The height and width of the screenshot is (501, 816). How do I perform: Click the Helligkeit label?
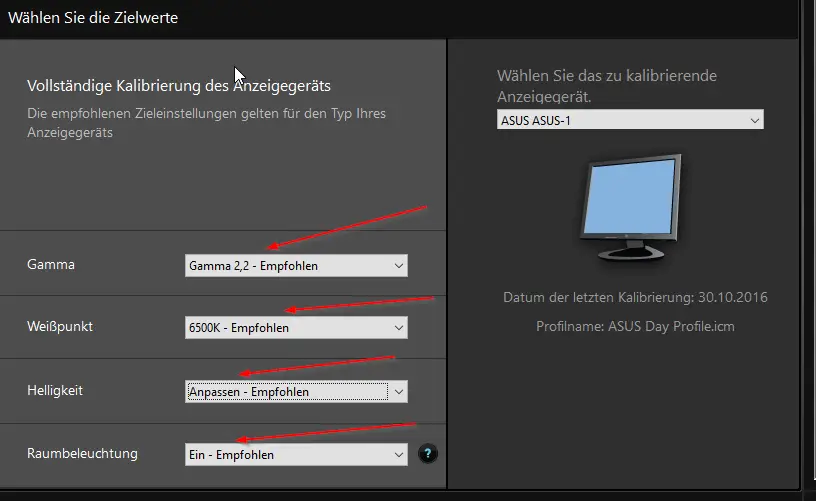pos(55,390)
